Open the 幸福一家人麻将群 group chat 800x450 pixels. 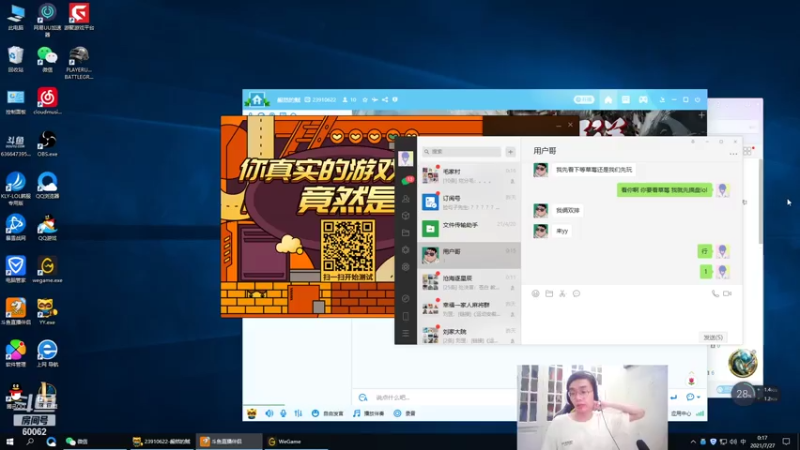coord(469,308)
